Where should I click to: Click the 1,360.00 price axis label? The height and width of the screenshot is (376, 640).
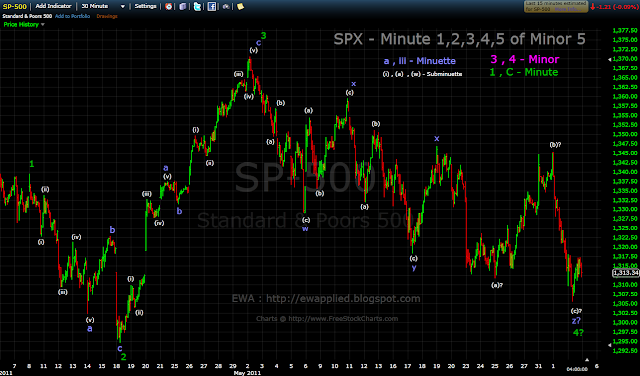tap(625, 96)
